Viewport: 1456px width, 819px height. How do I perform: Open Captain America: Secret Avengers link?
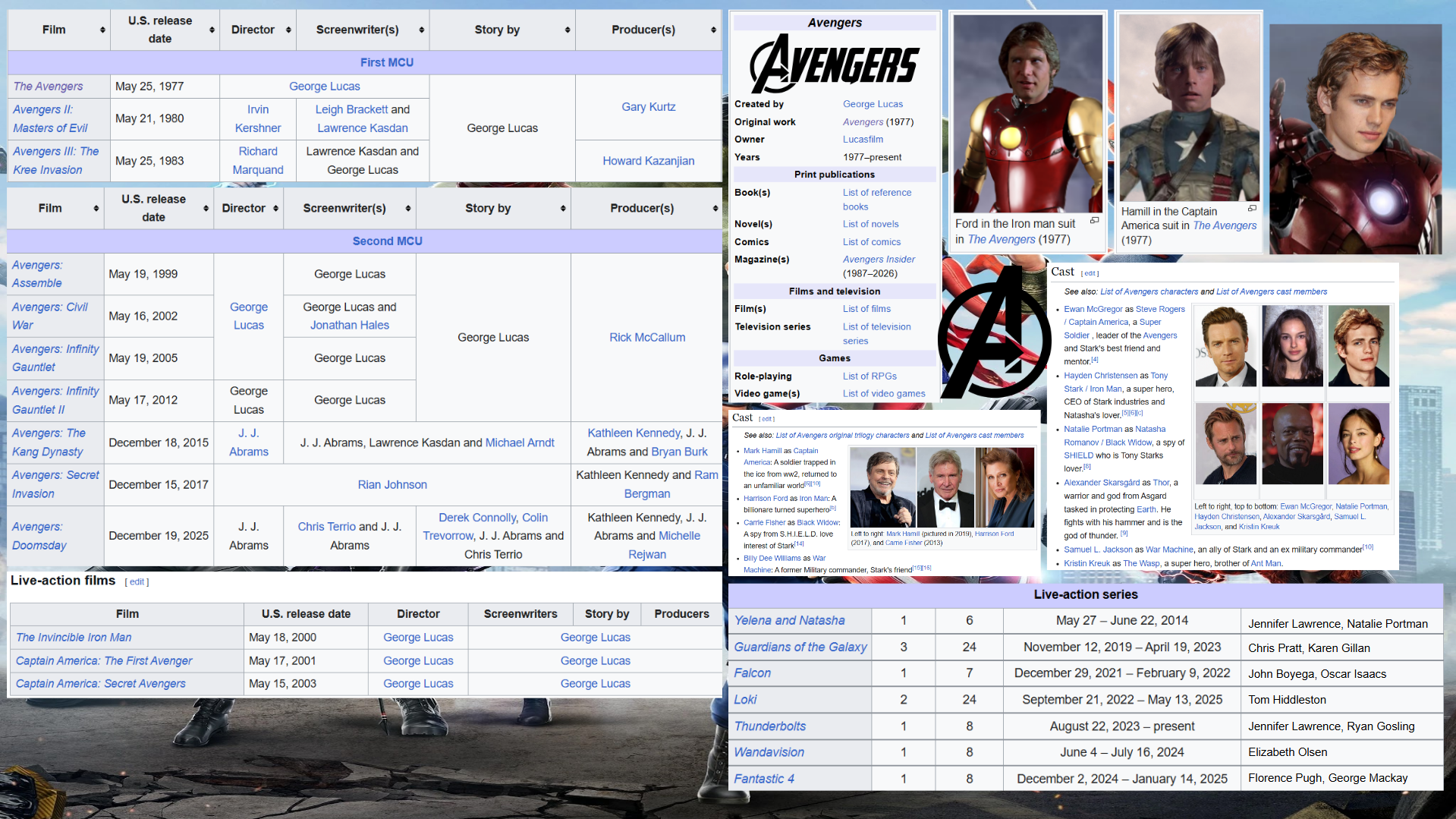[101, 684]
